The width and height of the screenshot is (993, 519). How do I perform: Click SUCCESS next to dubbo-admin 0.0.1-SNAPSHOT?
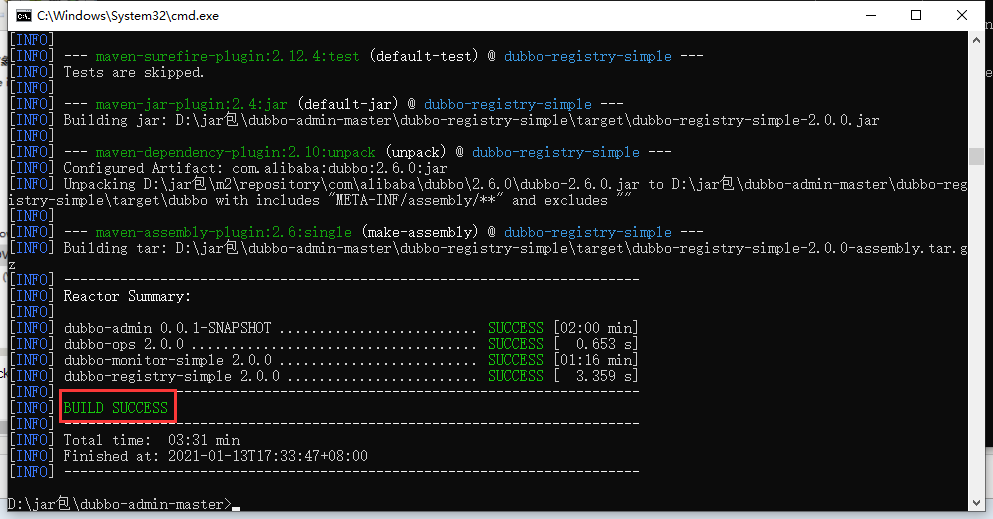click(x=515, y=328)
